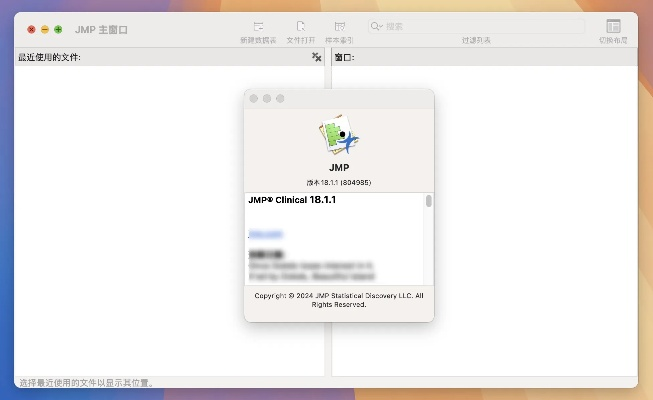The width and height of the screenshot is (653, 400).
Task: Minimize the JMP main window
Action: [45, 30]
